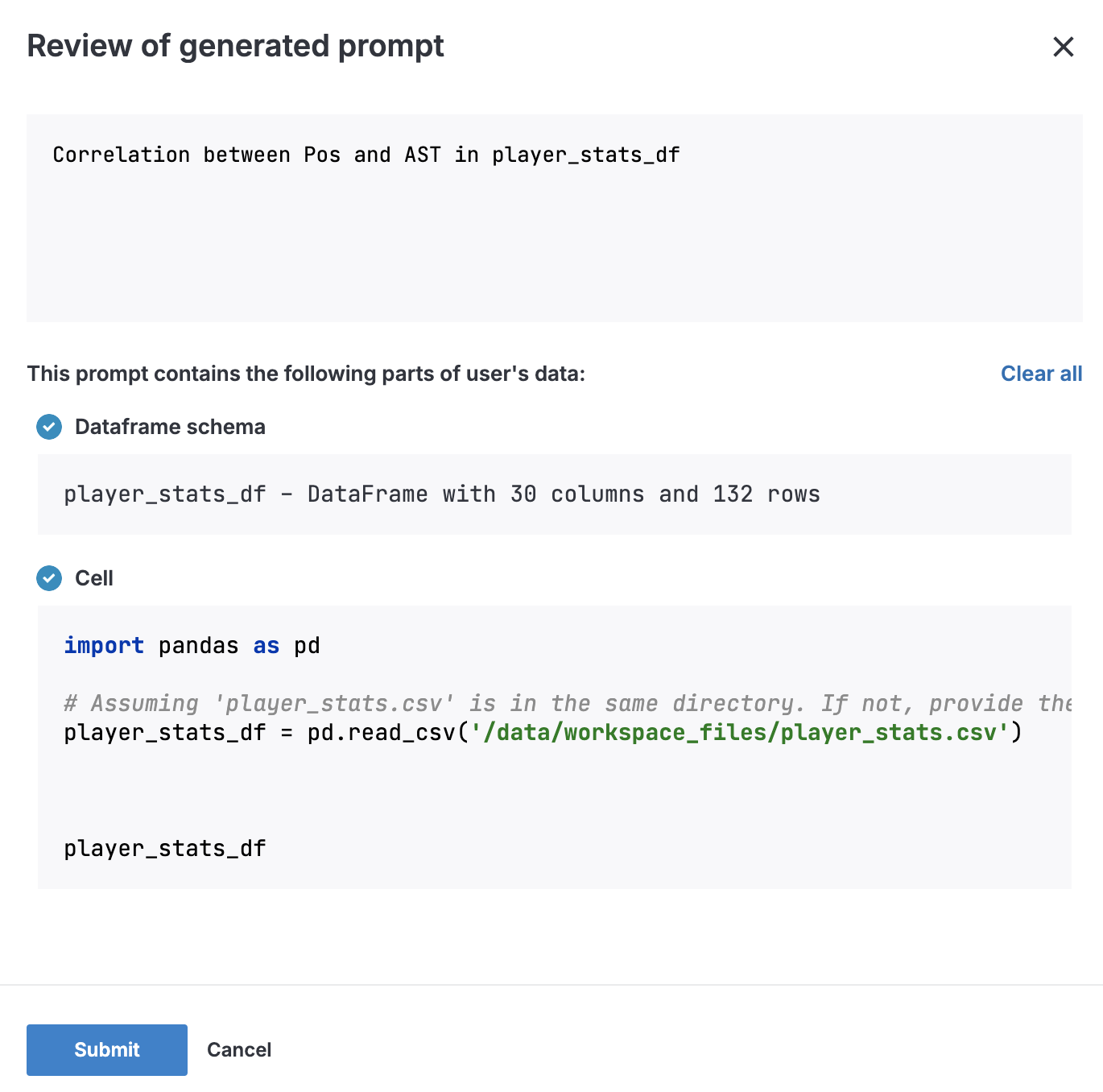Click the blue checkmark beside Dataframe schema

coord(48,427)
